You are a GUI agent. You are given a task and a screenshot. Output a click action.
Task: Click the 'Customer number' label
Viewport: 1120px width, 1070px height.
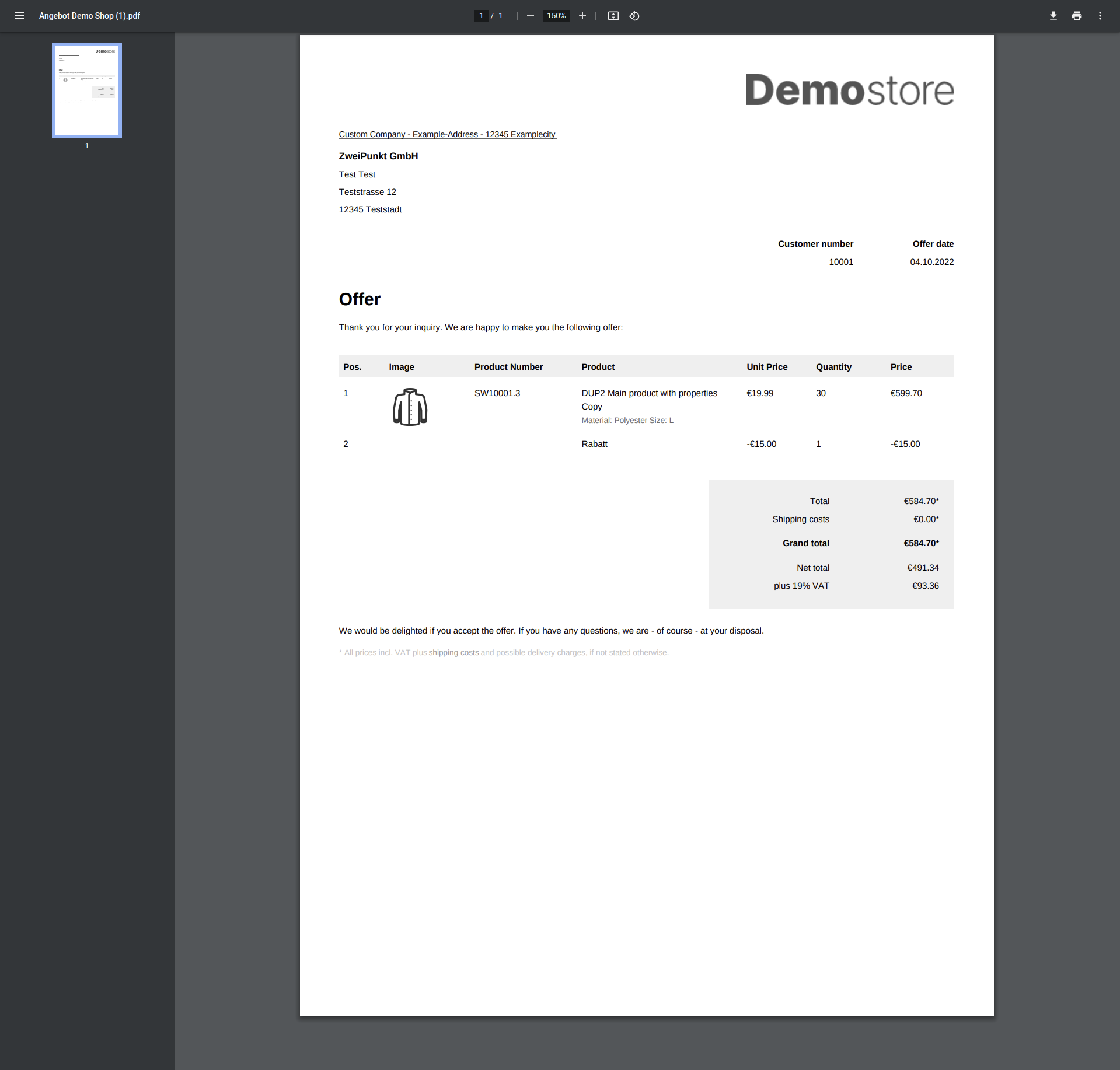[x=815, y=244]
